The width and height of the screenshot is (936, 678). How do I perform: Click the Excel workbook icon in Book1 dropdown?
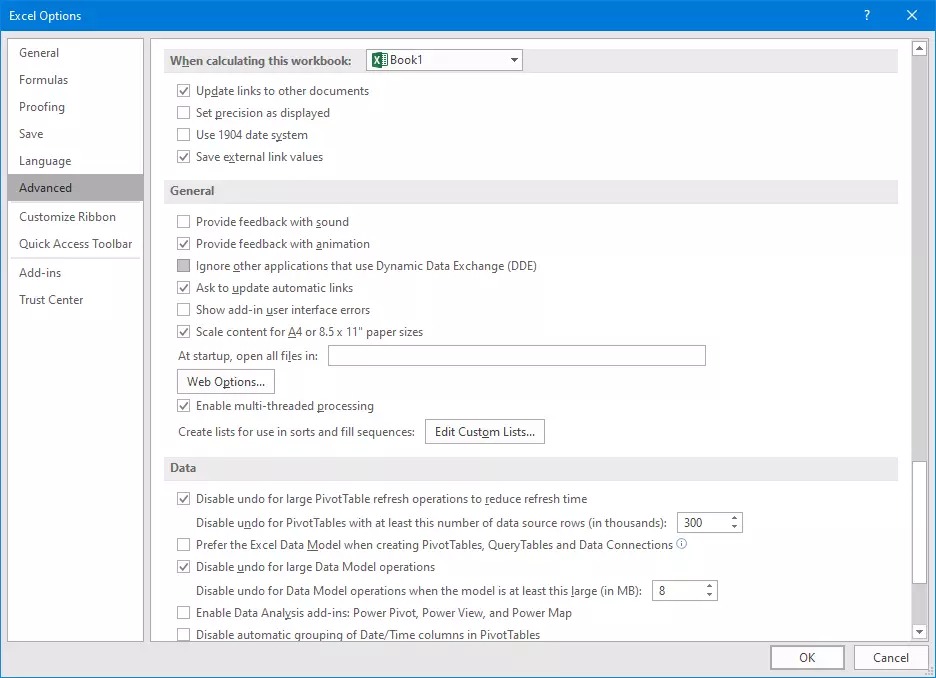coord(380,60)
